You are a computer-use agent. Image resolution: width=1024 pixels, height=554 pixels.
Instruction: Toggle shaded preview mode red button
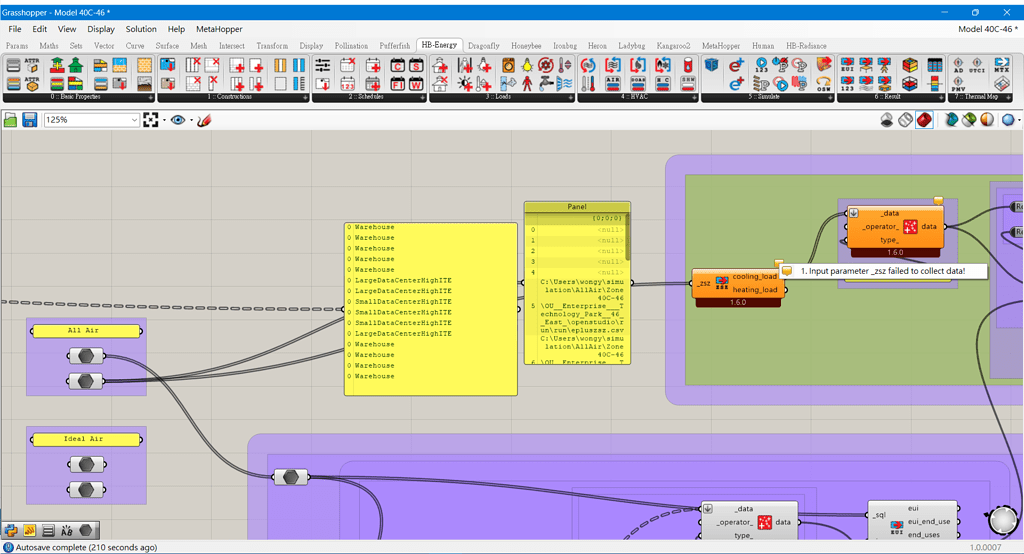(x=924, y=120)
